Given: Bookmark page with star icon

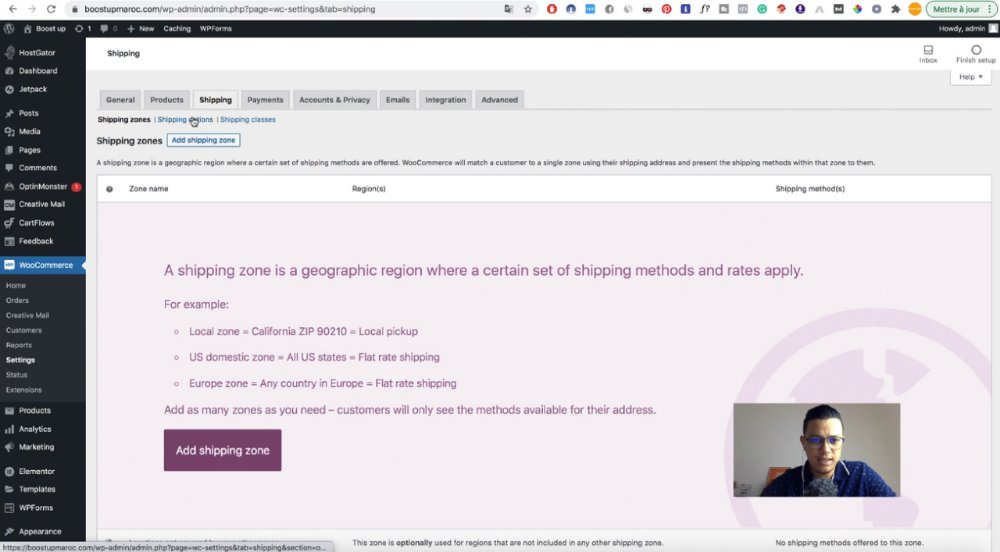Looking at the screenshot, I should 528,9.
